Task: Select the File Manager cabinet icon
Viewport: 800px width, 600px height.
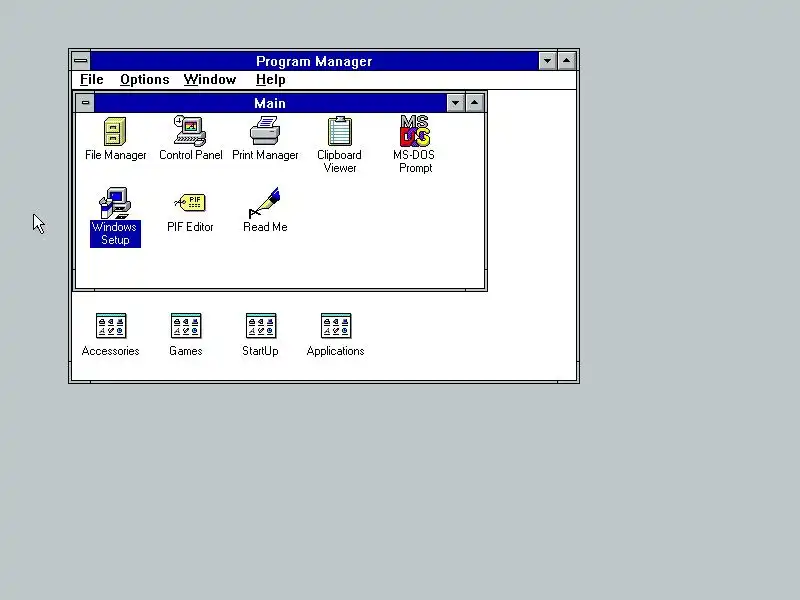Action: (x=115, y=132)
